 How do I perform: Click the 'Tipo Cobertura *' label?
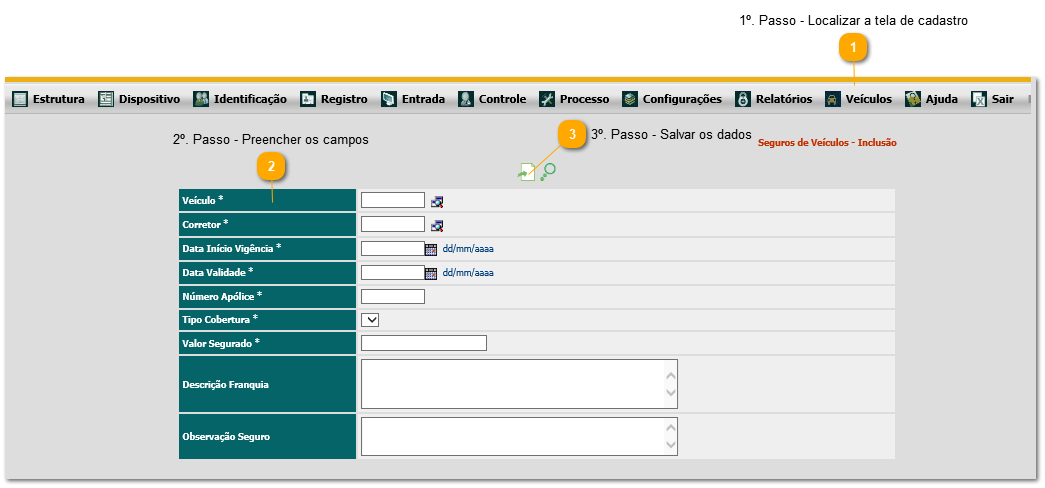220,320
